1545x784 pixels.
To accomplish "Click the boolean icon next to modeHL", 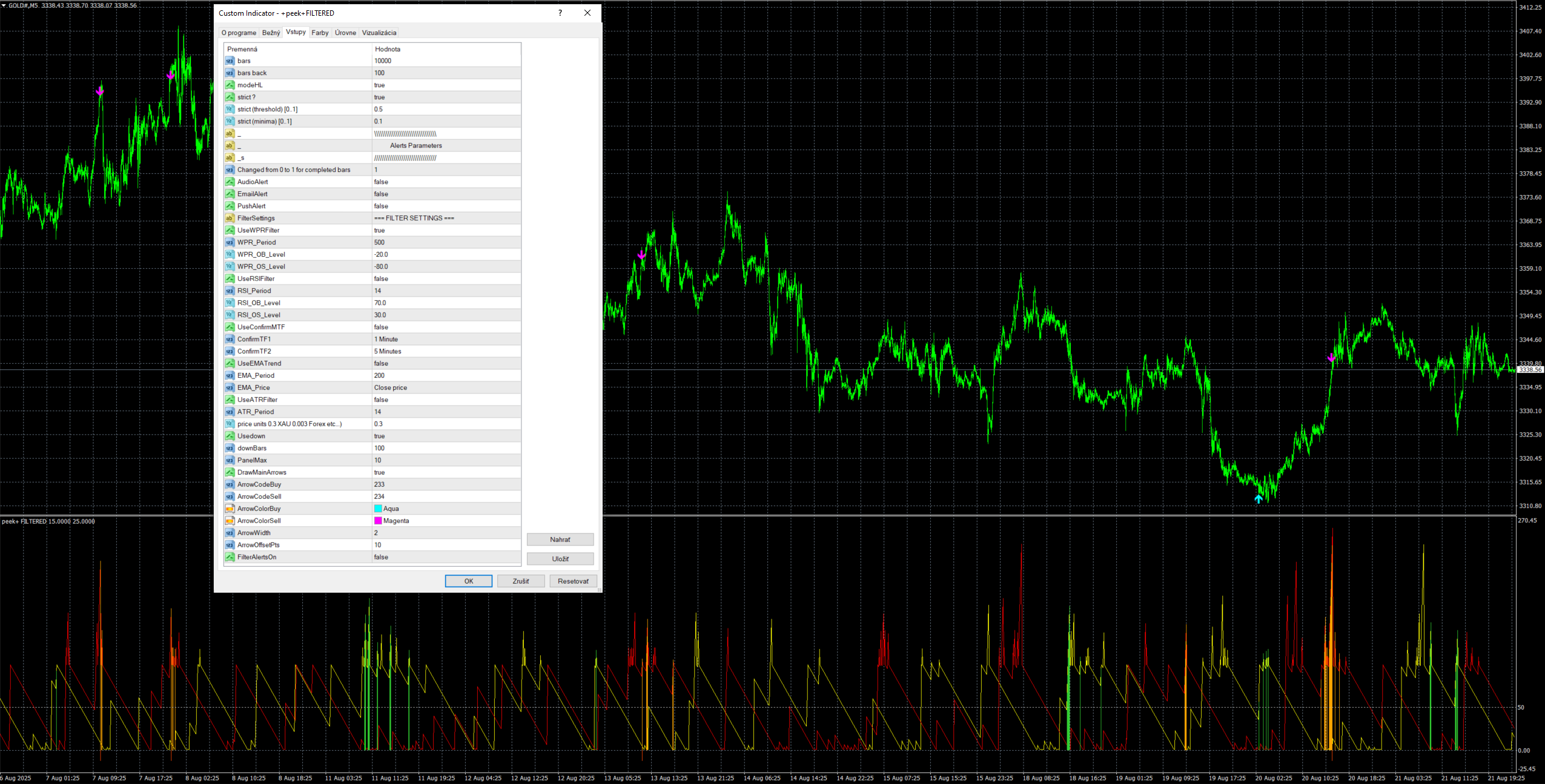I will (230, 85).
